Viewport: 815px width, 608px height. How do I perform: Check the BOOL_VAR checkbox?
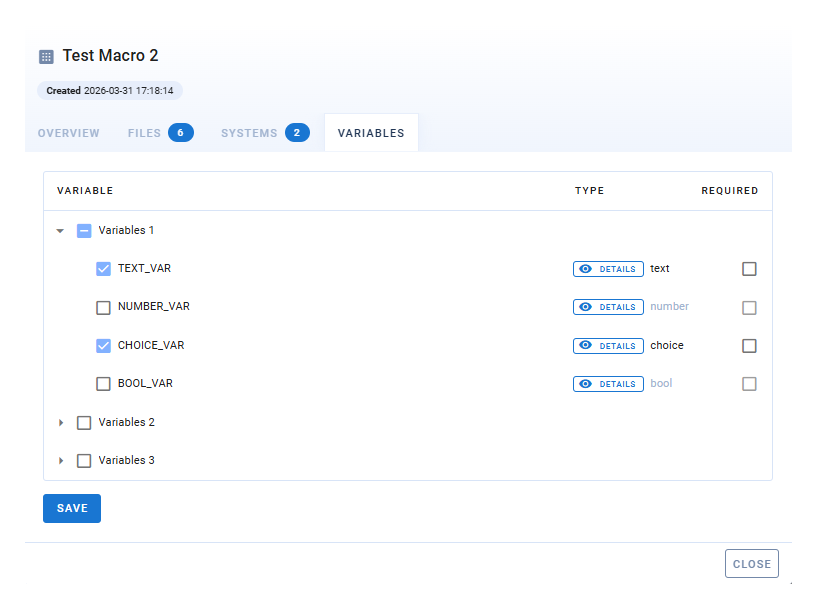tap(103, 384)
